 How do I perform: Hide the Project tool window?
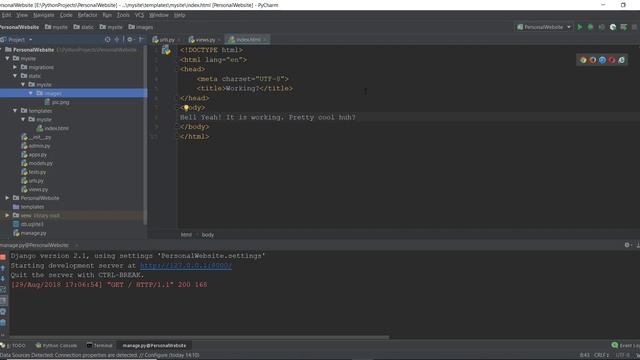(141, 40)
